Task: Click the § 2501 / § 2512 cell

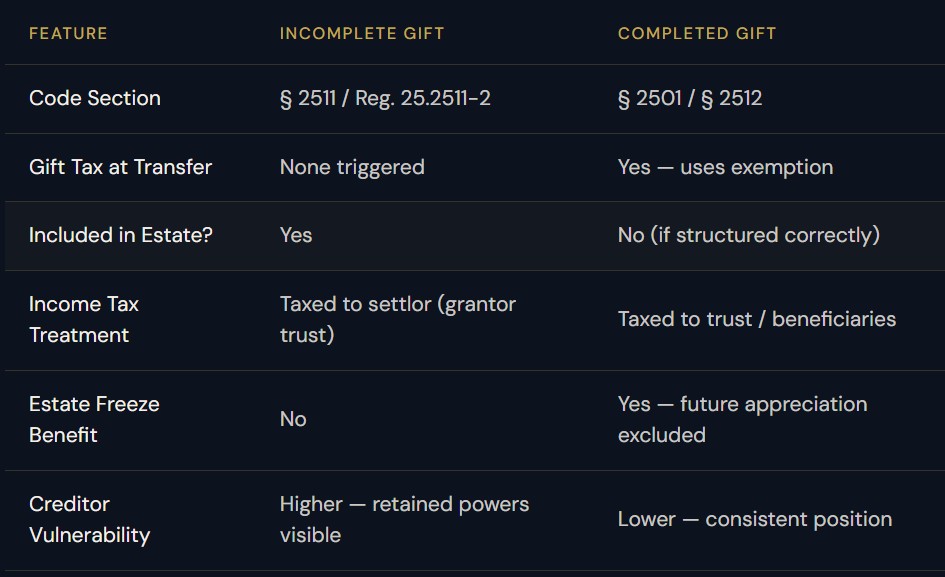Action: pyautogui.click(x=690, y=98)
